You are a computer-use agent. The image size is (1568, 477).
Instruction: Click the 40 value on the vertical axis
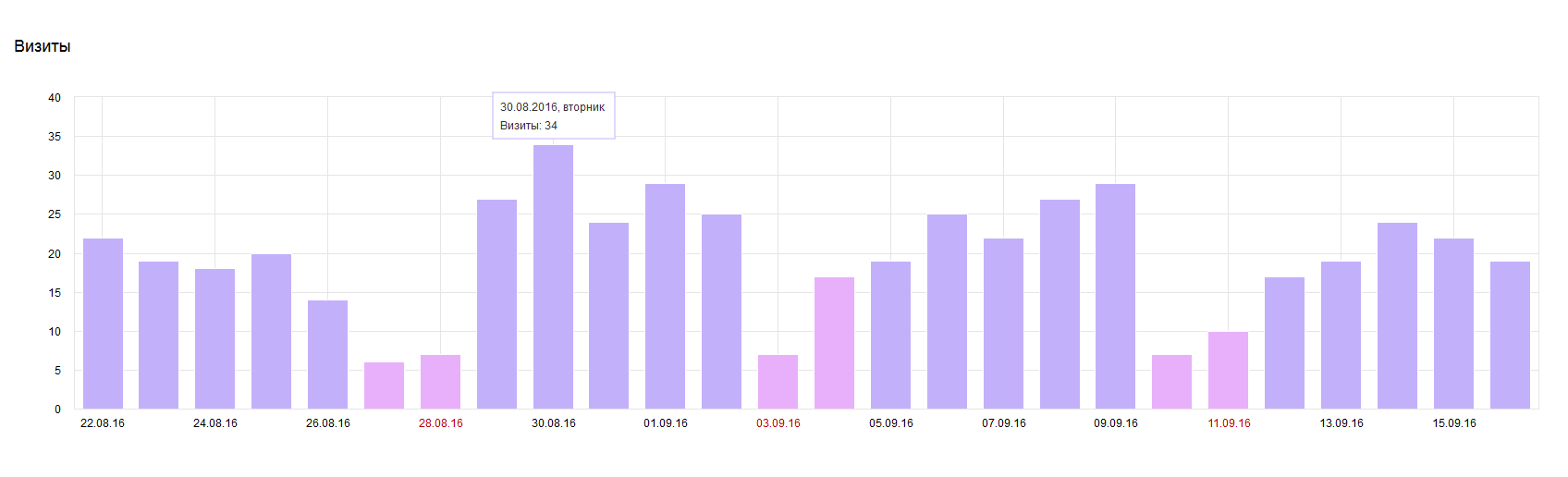point(55,98)
